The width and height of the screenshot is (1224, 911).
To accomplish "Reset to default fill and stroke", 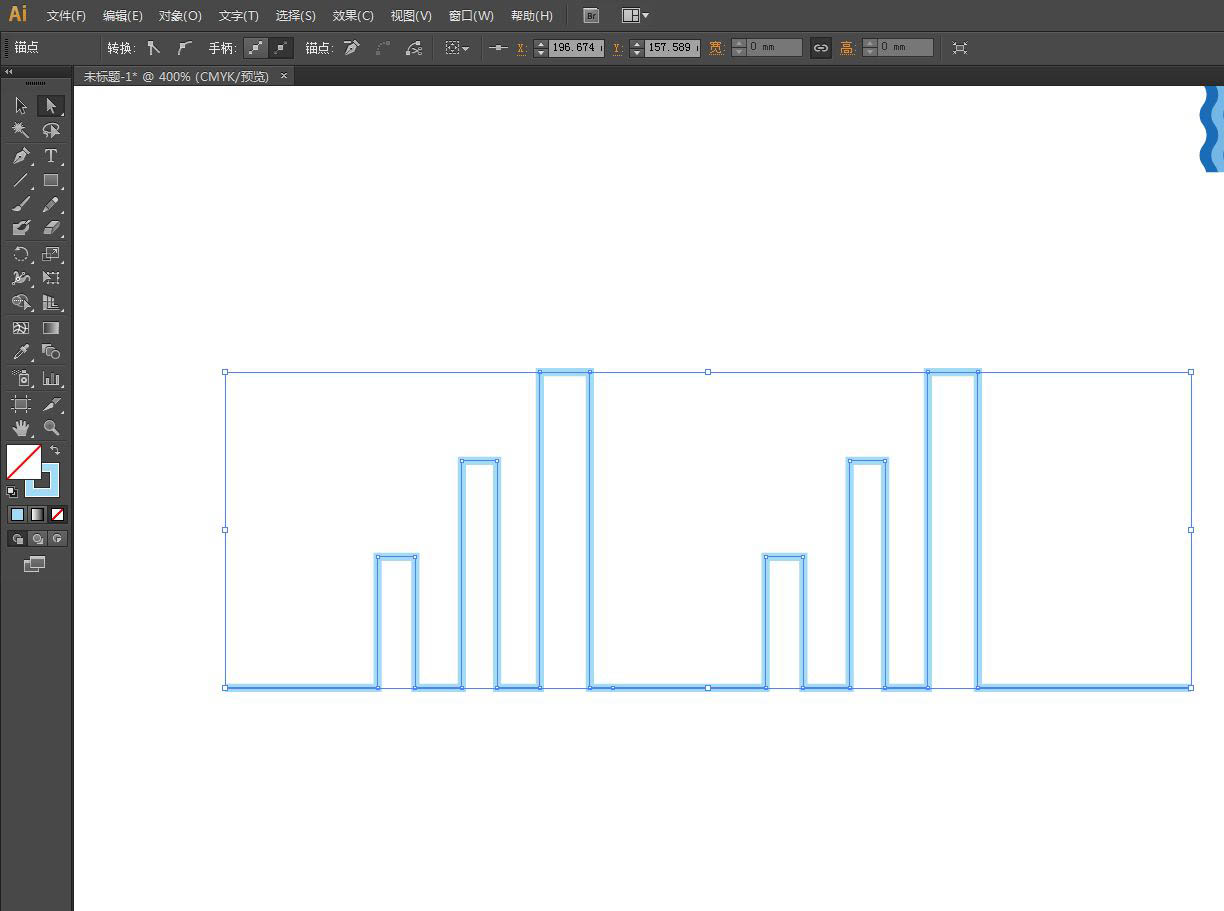I will (12, 491).
